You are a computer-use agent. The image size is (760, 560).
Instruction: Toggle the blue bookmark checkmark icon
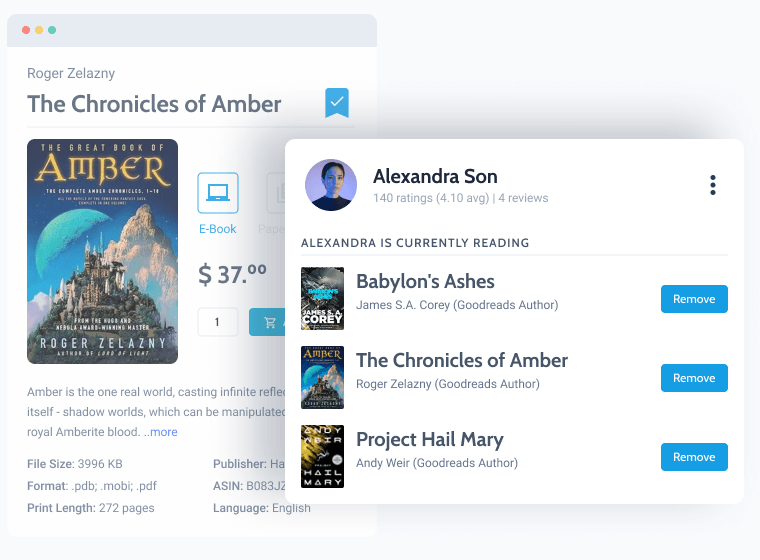pos(337,103)
